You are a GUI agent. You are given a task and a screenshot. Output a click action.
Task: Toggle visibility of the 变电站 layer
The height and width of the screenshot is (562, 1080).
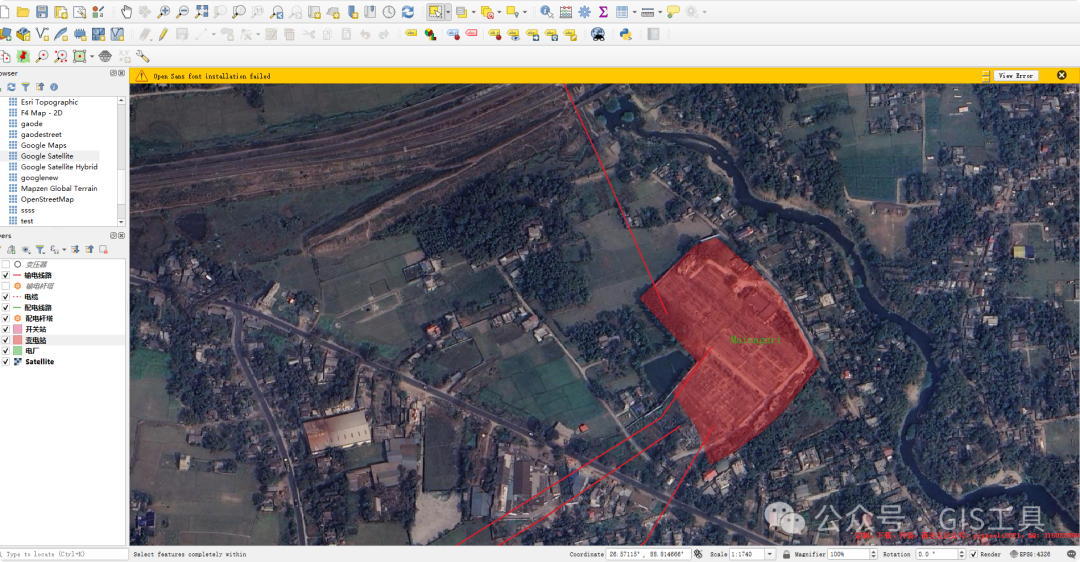(x=6, y=340)
